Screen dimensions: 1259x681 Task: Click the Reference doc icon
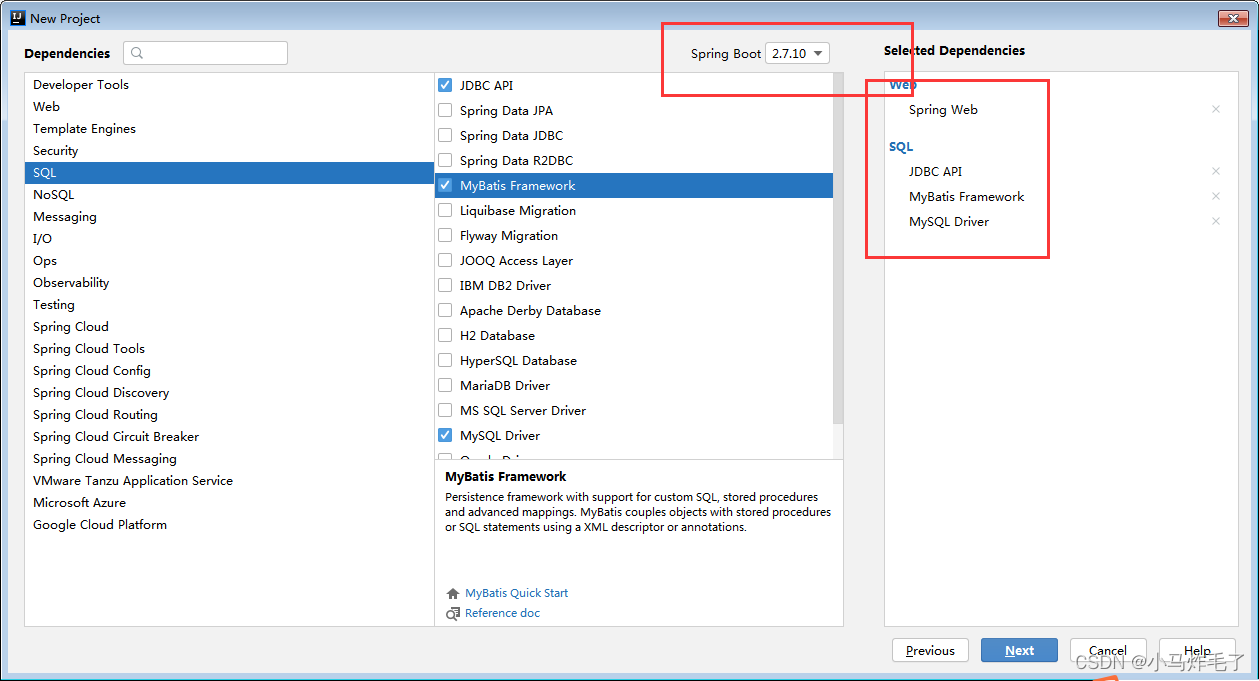pyautogui.click(x=453, y=614)
